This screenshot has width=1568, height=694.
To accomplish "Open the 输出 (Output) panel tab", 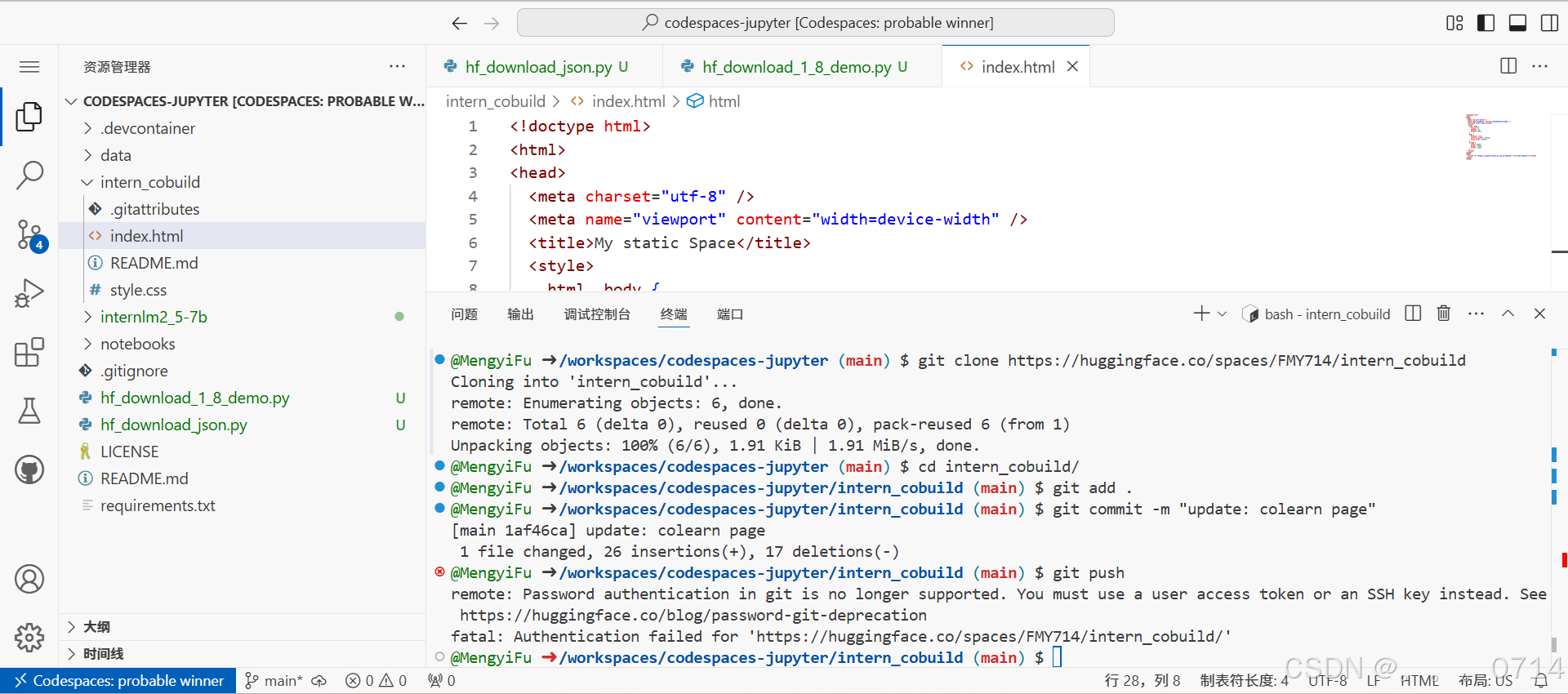I will tap(520, 314).
